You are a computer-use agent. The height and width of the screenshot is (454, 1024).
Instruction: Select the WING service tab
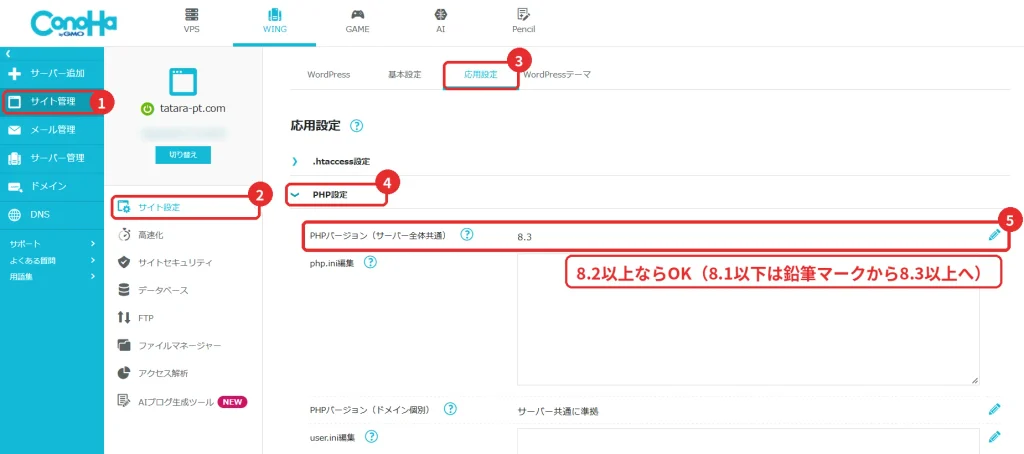274,22
